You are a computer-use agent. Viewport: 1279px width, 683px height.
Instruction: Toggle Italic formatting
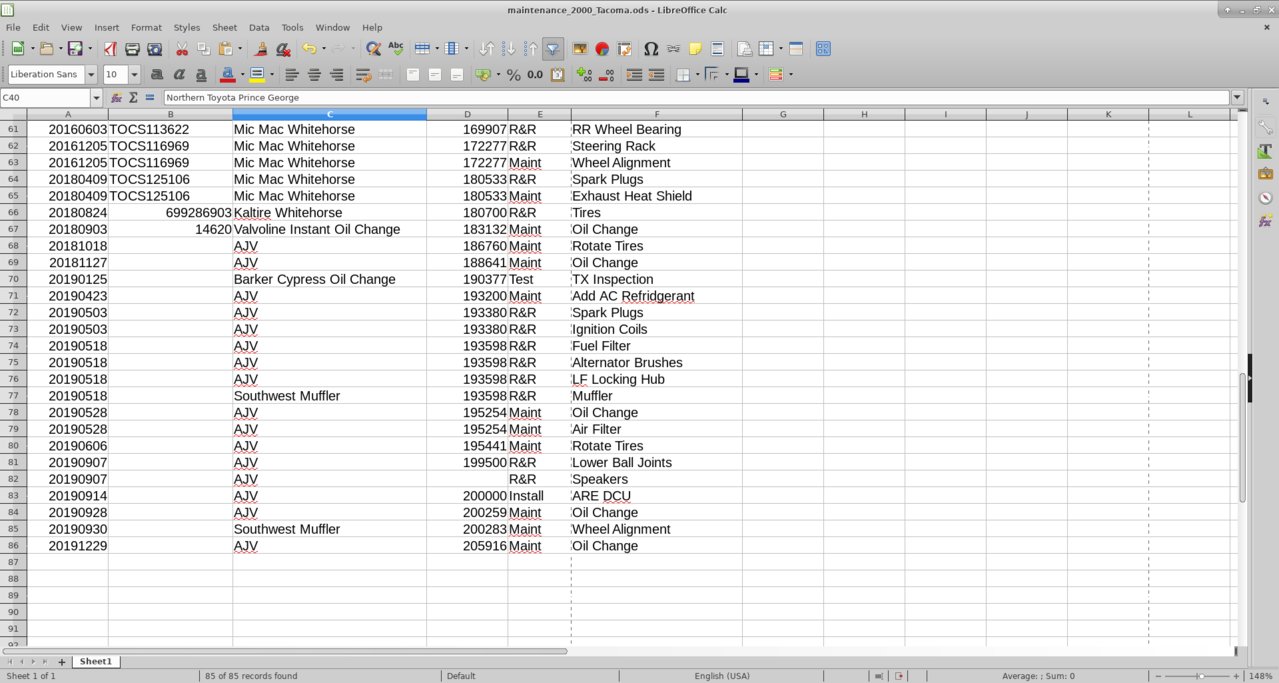179,74
